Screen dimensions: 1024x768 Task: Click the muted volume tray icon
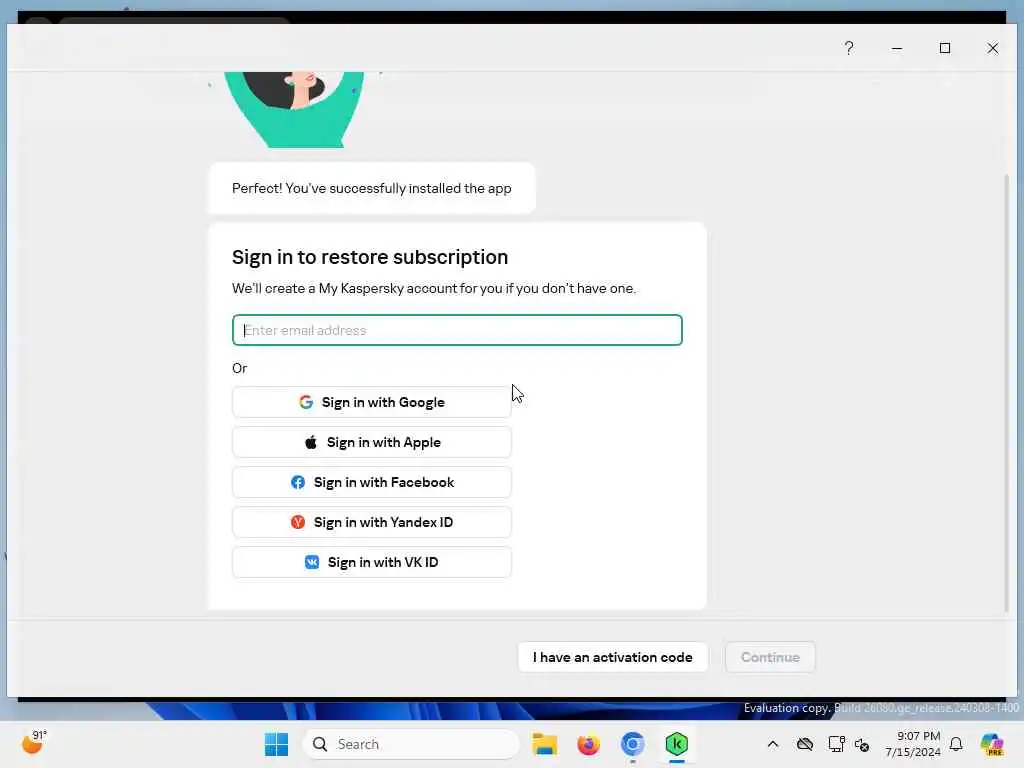tap(862, 744)
